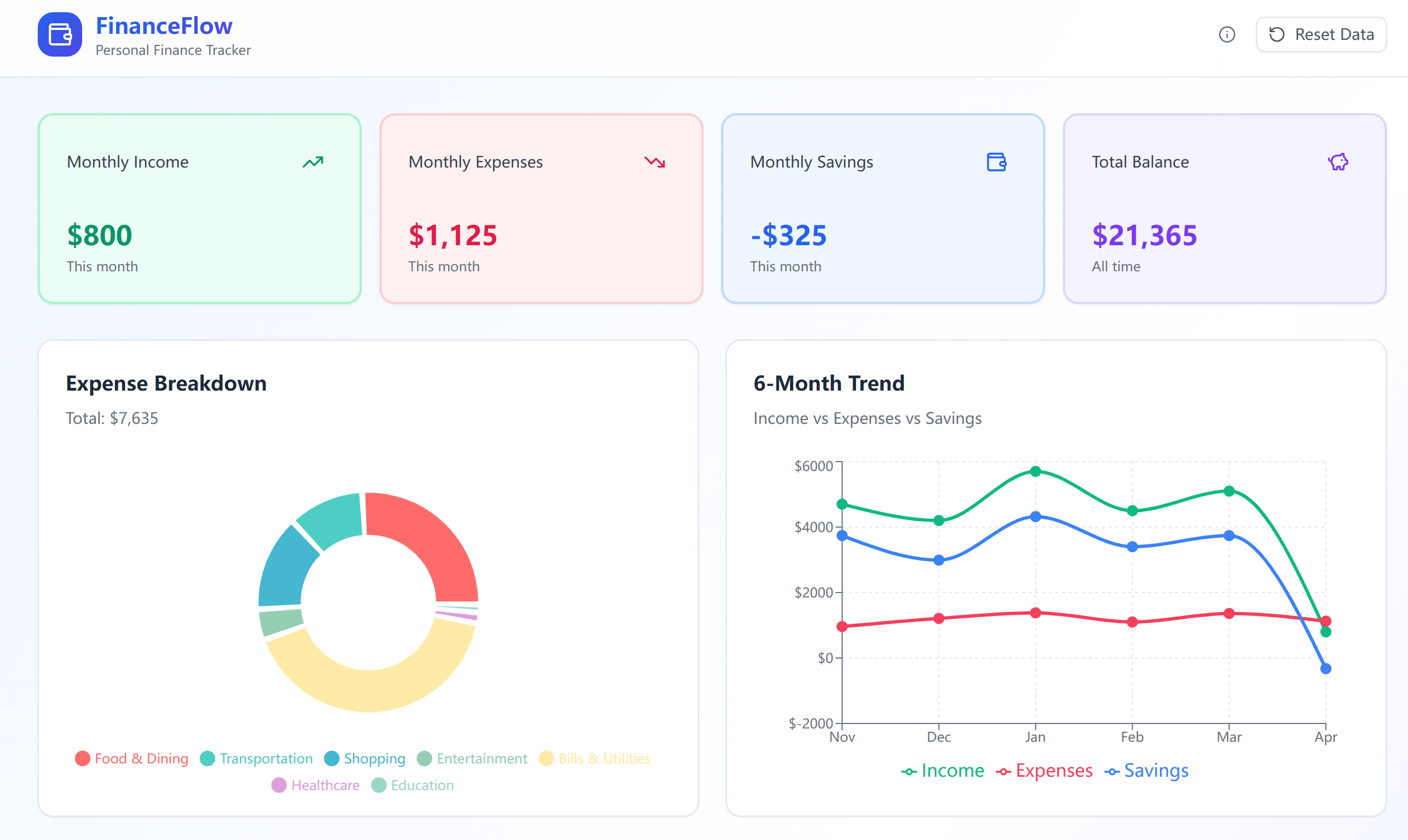Click the Total Balance piggy bank icon
Image resolution: width=1408 pixels, height=840 pixels.
[1338, 163]
